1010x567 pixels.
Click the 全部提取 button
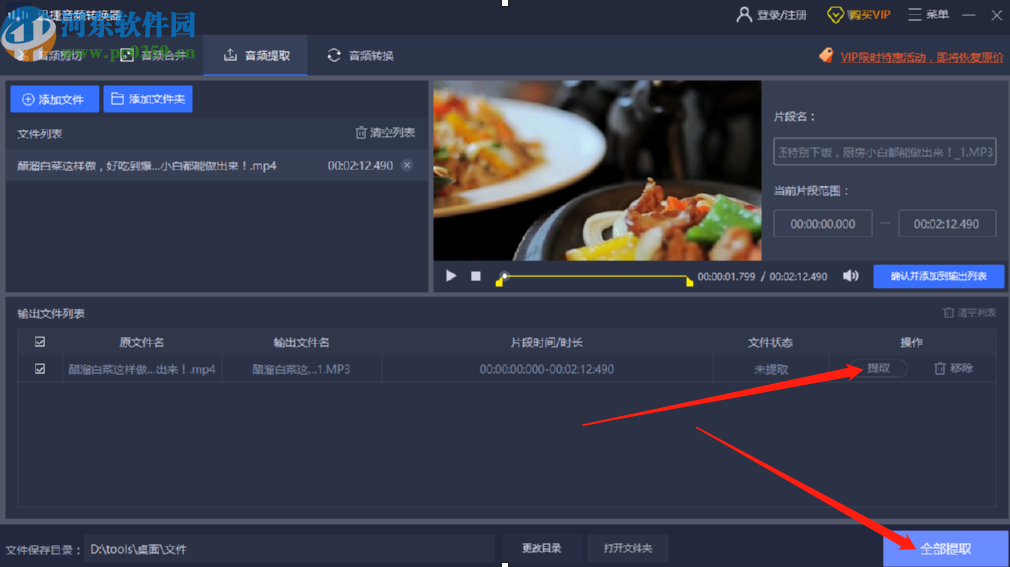click(x=945, y=549)
